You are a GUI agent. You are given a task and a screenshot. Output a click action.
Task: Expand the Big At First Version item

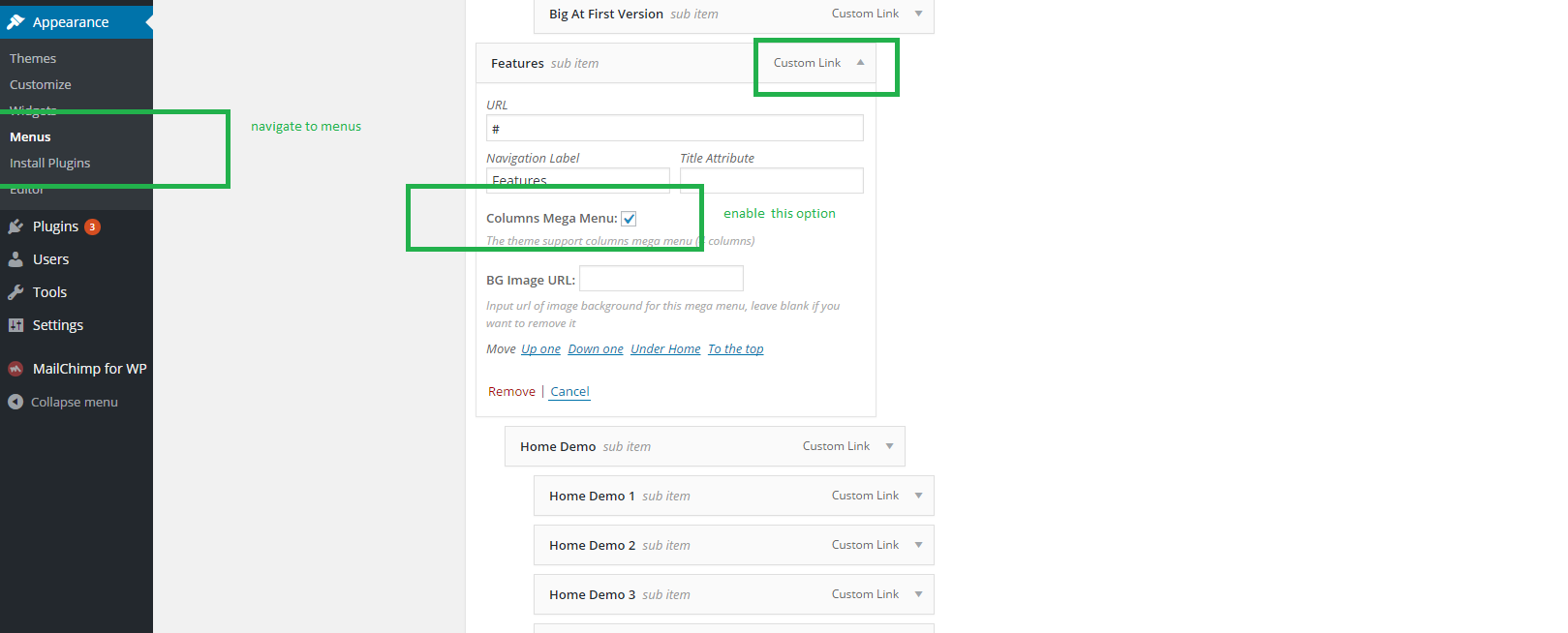coord(918,14)
